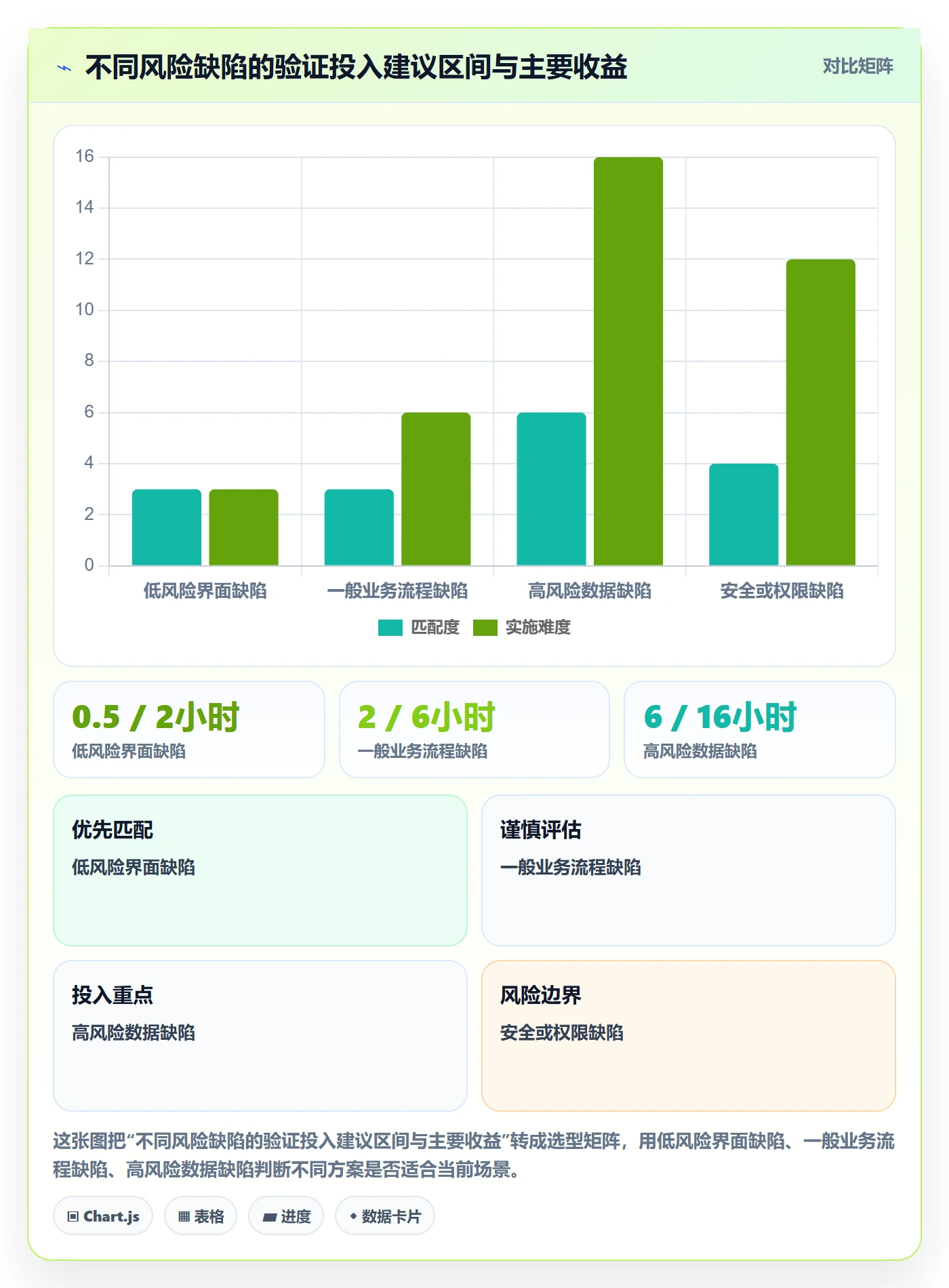Click x-axis label 低风险界面缺陷
Viewport: 949px width, 1288px height.
click(205, 591)
